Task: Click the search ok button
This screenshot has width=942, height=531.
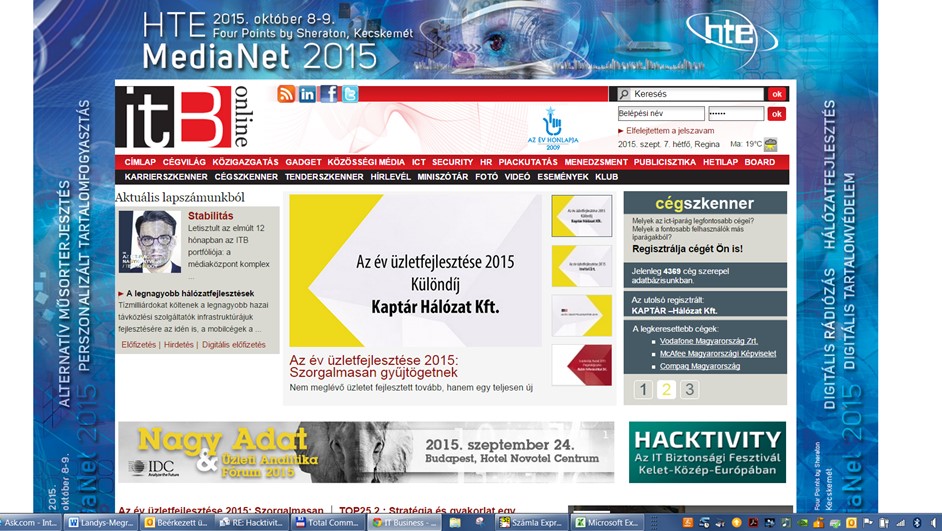Action: [777, 94]
